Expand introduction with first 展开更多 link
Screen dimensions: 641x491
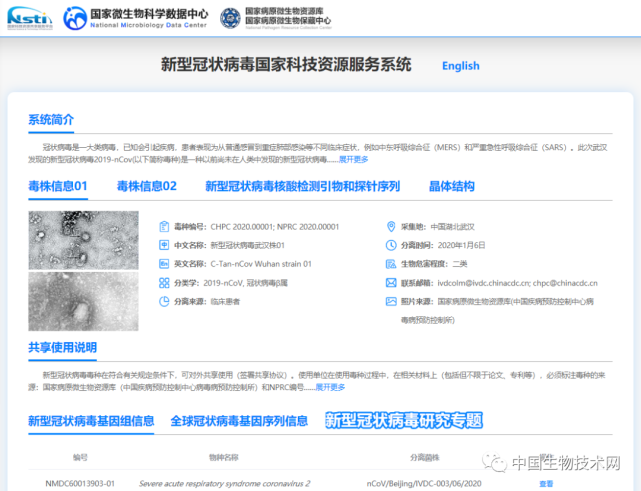[x=354, y=159]
